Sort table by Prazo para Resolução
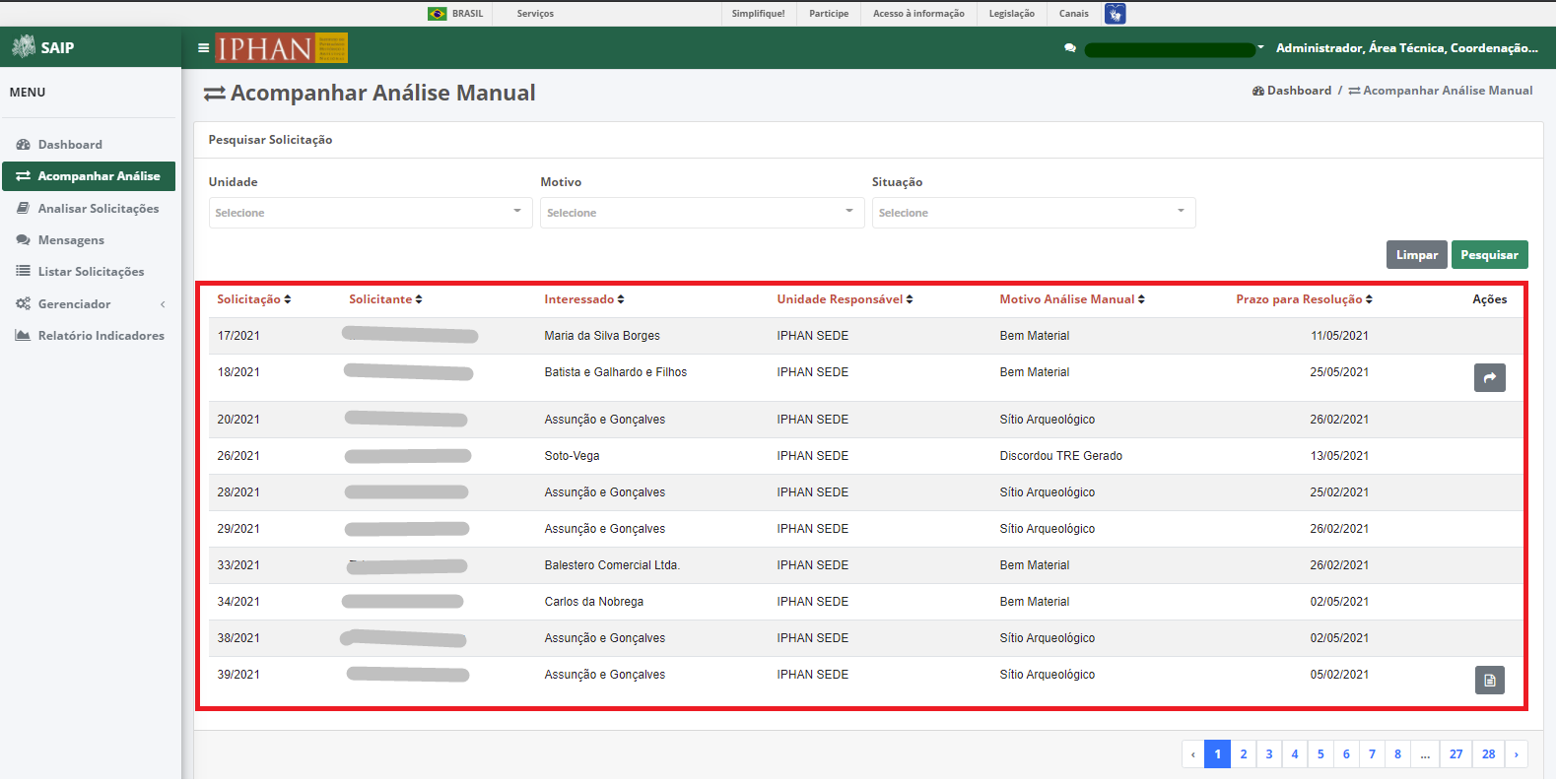The image size is (1557, 784). click(x=1304, y=299)
